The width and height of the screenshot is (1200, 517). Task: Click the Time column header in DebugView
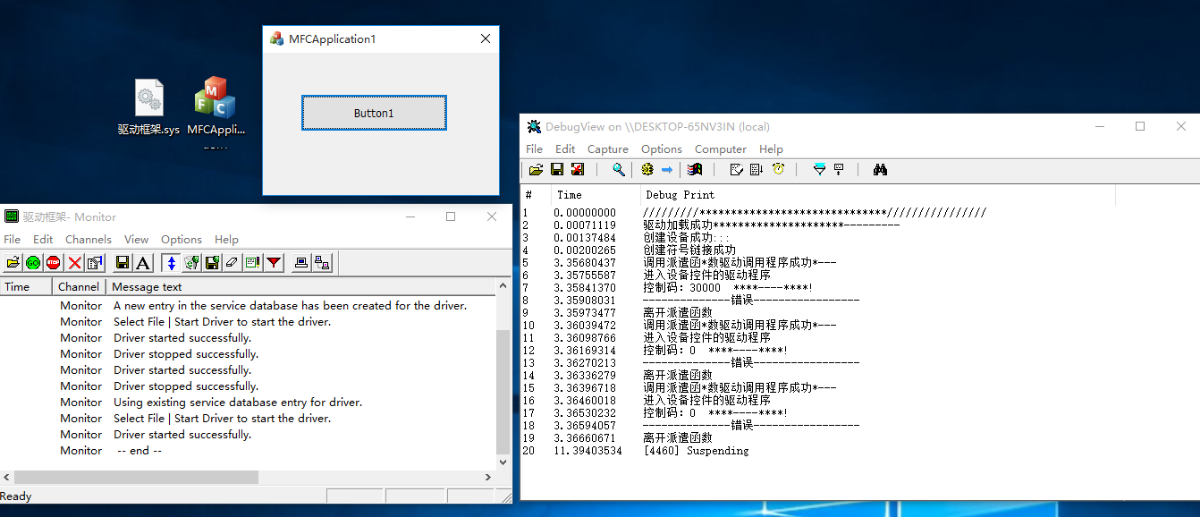coord(595,195)
